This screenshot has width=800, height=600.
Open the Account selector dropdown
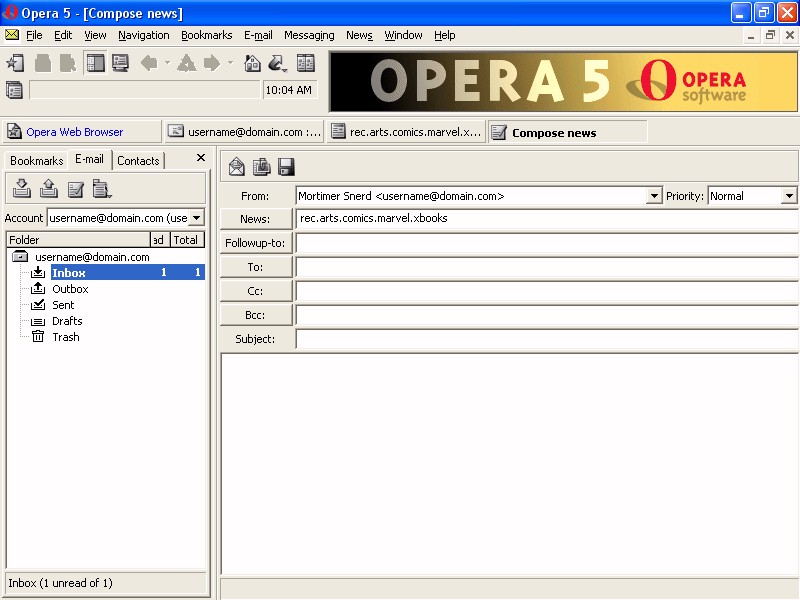[x=196, y=218]
